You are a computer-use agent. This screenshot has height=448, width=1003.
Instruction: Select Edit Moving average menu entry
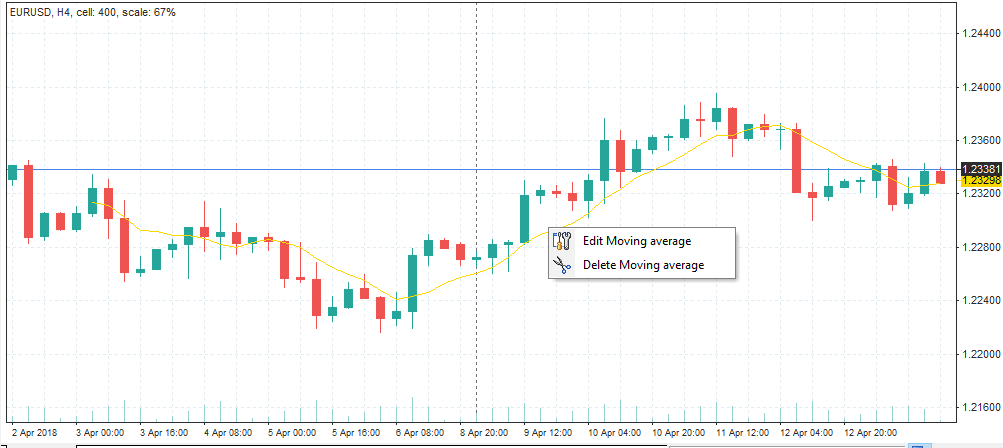point(636,240)
